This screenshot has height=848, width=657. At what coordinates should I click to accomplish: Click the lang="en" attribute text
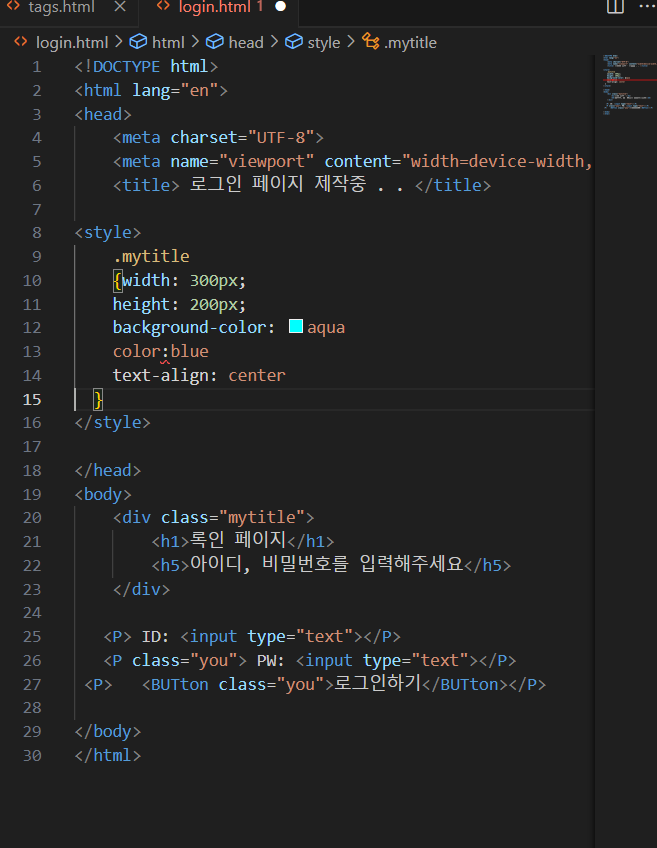(x=175, y=90)
